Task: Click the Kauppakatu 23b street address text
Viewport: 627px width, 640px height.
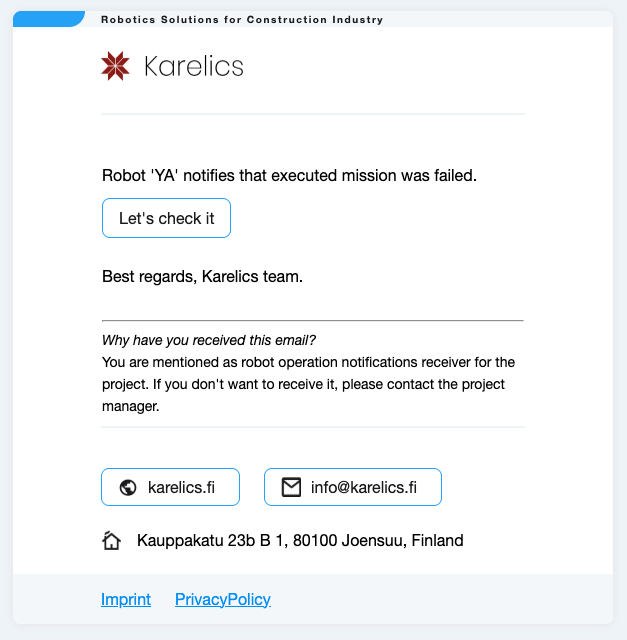Action: 300,541
